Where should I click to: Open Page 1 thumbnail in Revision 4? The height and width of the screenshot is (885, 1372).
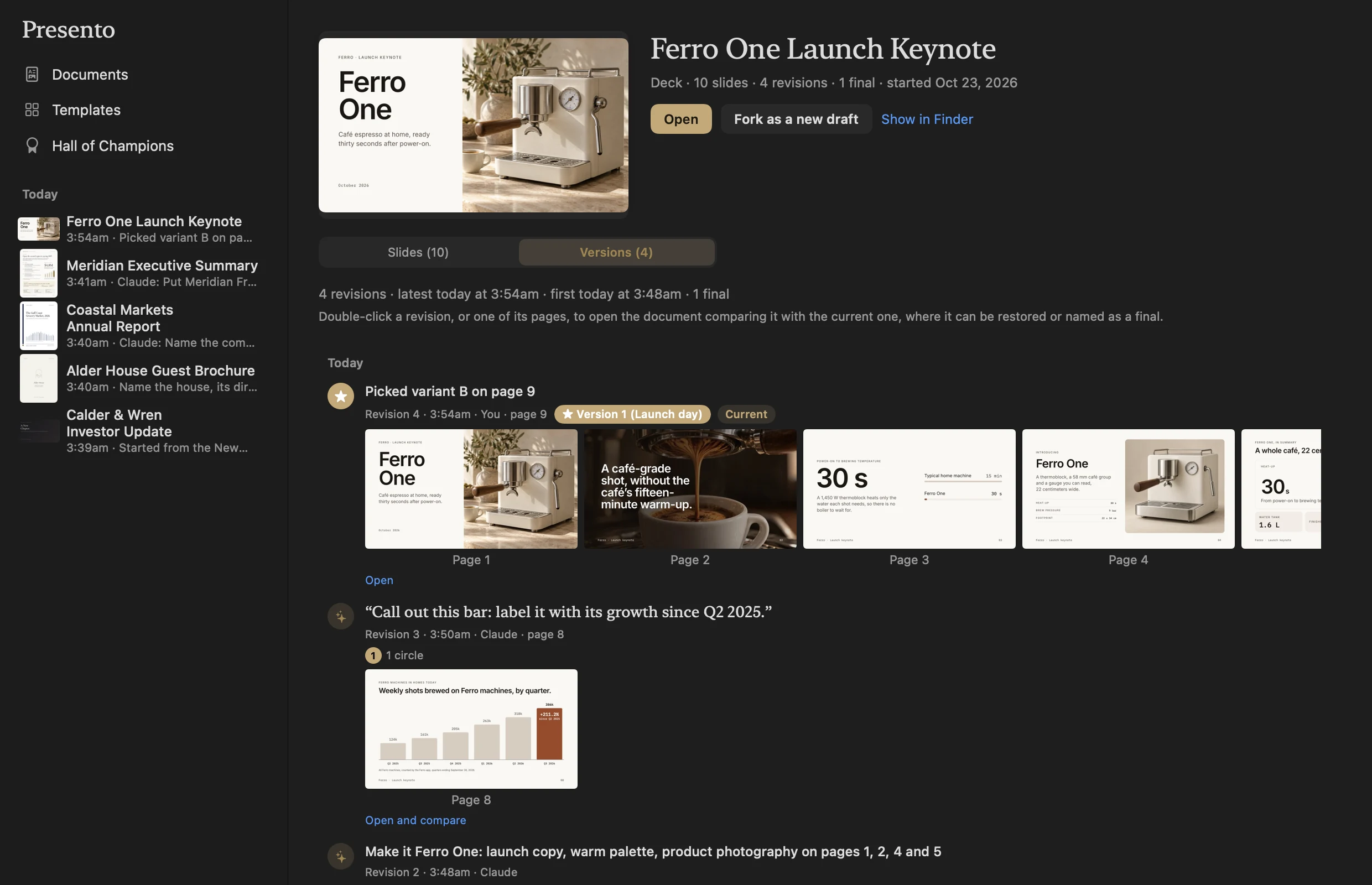tap(471, 489)
